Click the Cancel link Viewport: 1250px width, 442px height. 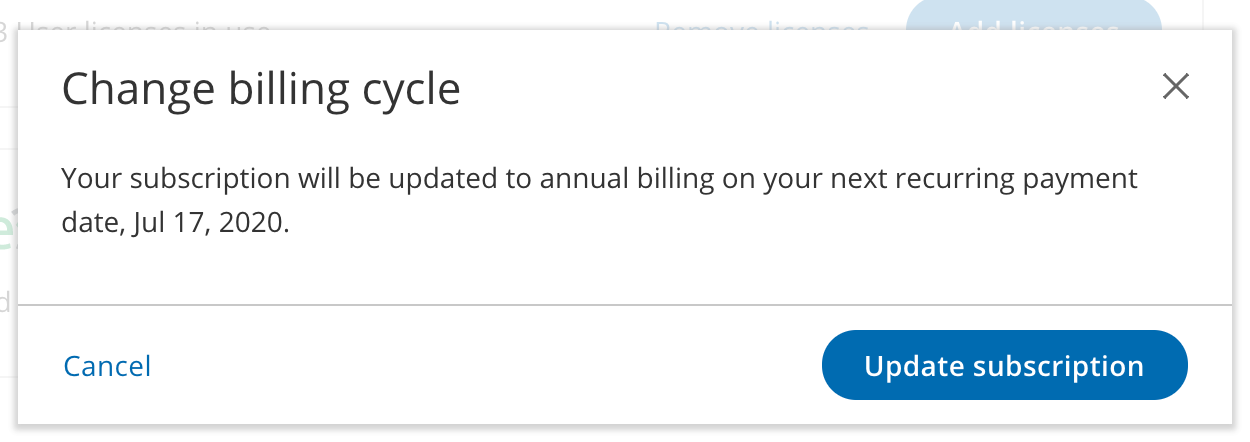point(107,366)
